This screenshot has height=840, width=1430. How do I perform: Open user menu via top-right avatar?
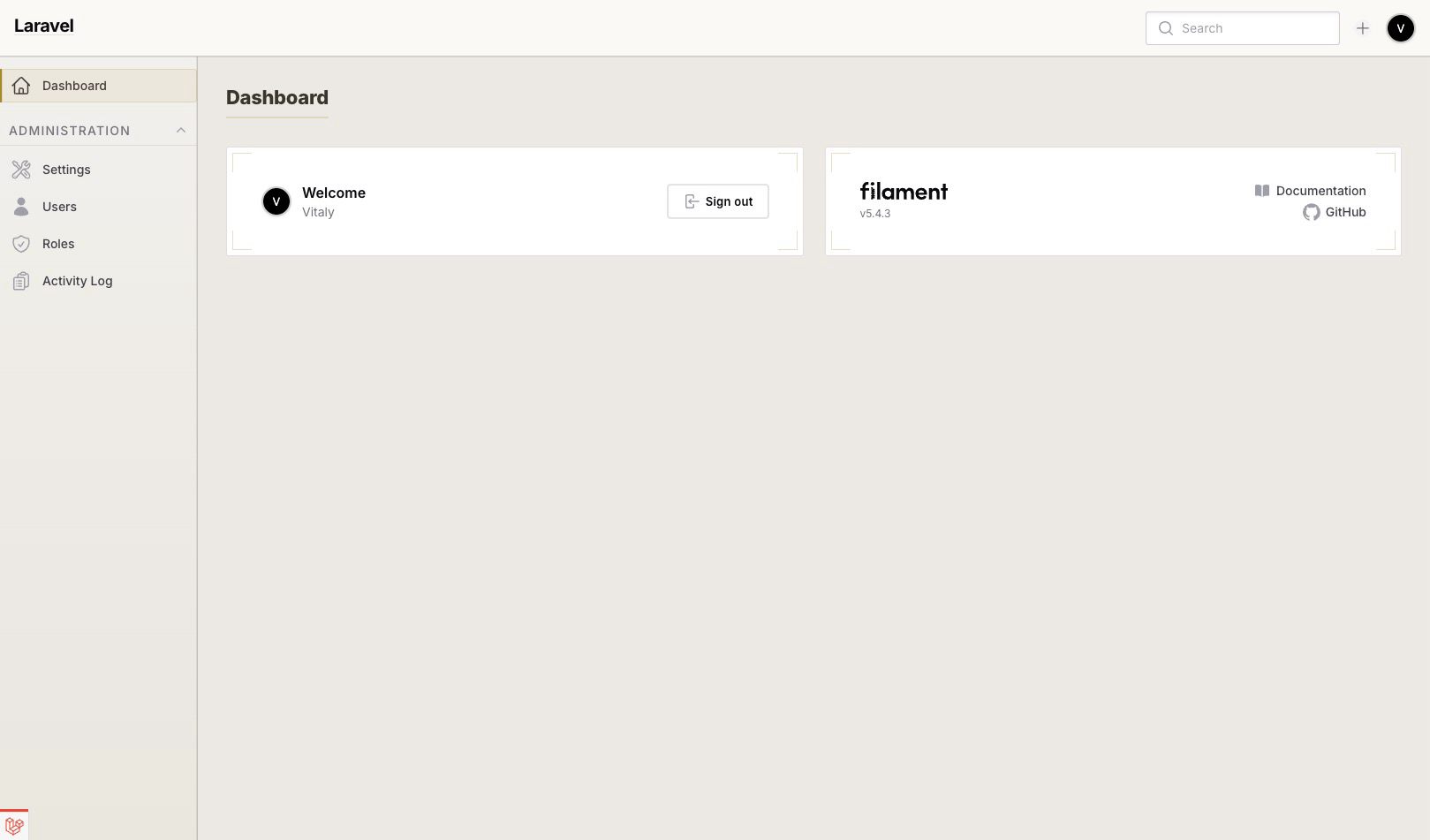point(1401,28)
